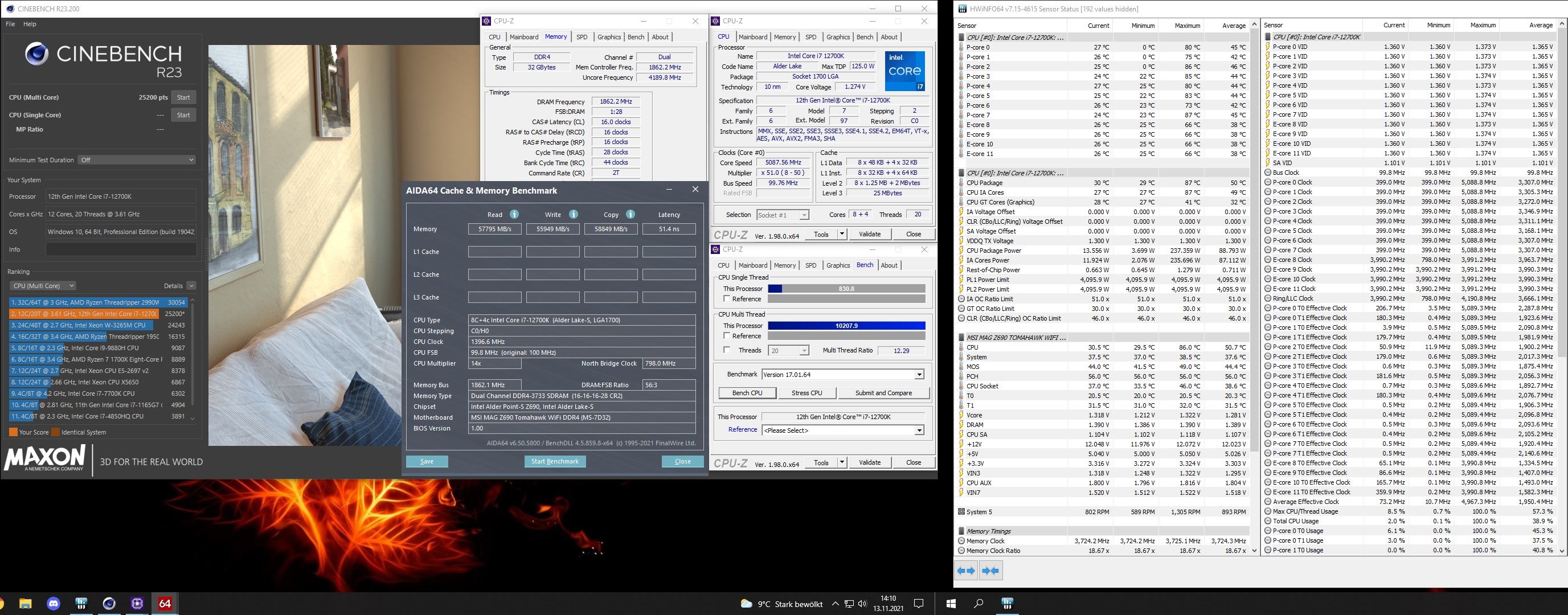Start the CPU (Single Core) test in Cinebench

[x=183, y=115]
